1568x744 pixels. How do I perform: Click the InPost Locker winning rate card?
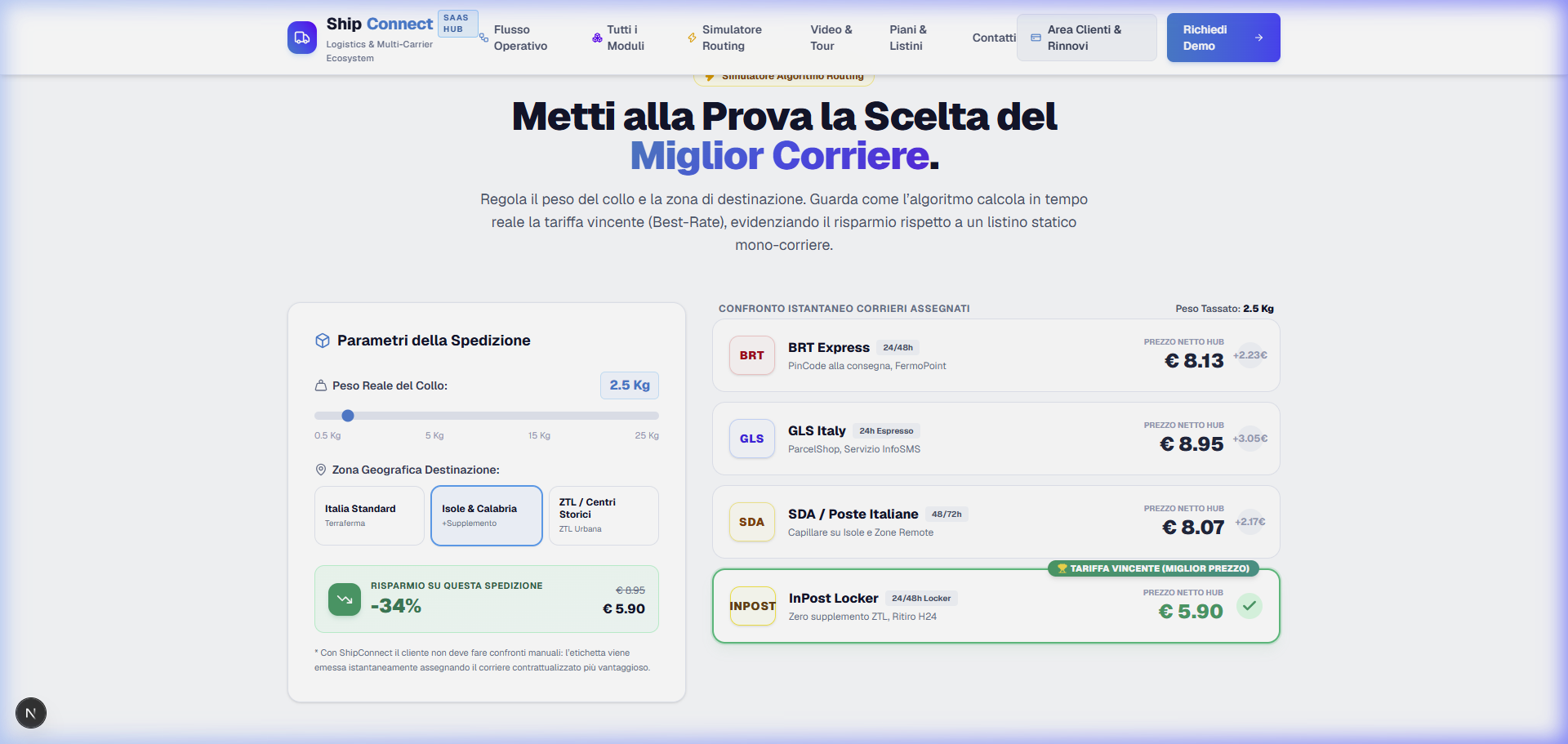996,606
